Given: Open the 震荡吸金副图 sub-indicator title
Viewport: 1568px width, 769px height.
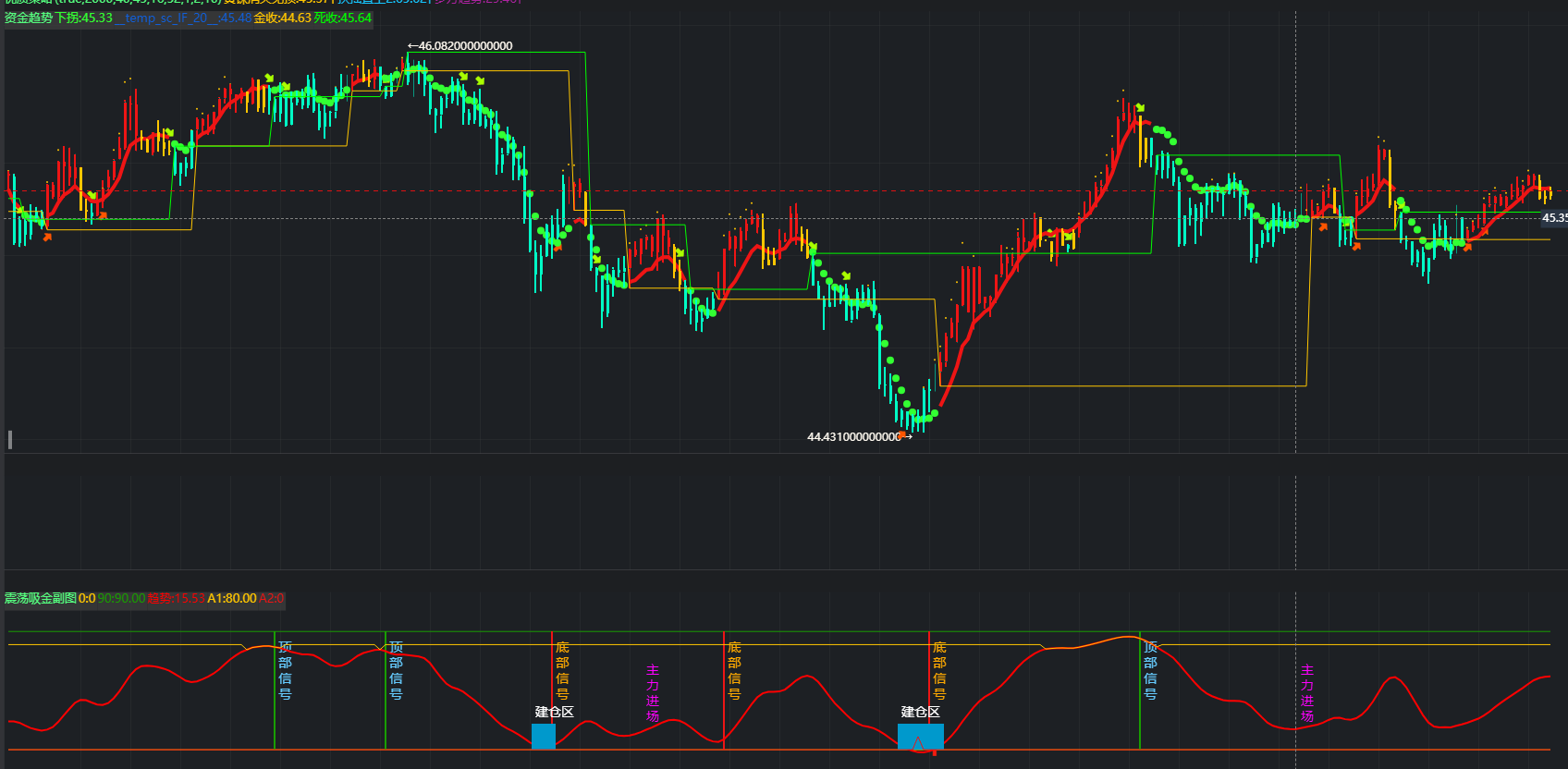Looking at the screenshot, I should point(41,598).
